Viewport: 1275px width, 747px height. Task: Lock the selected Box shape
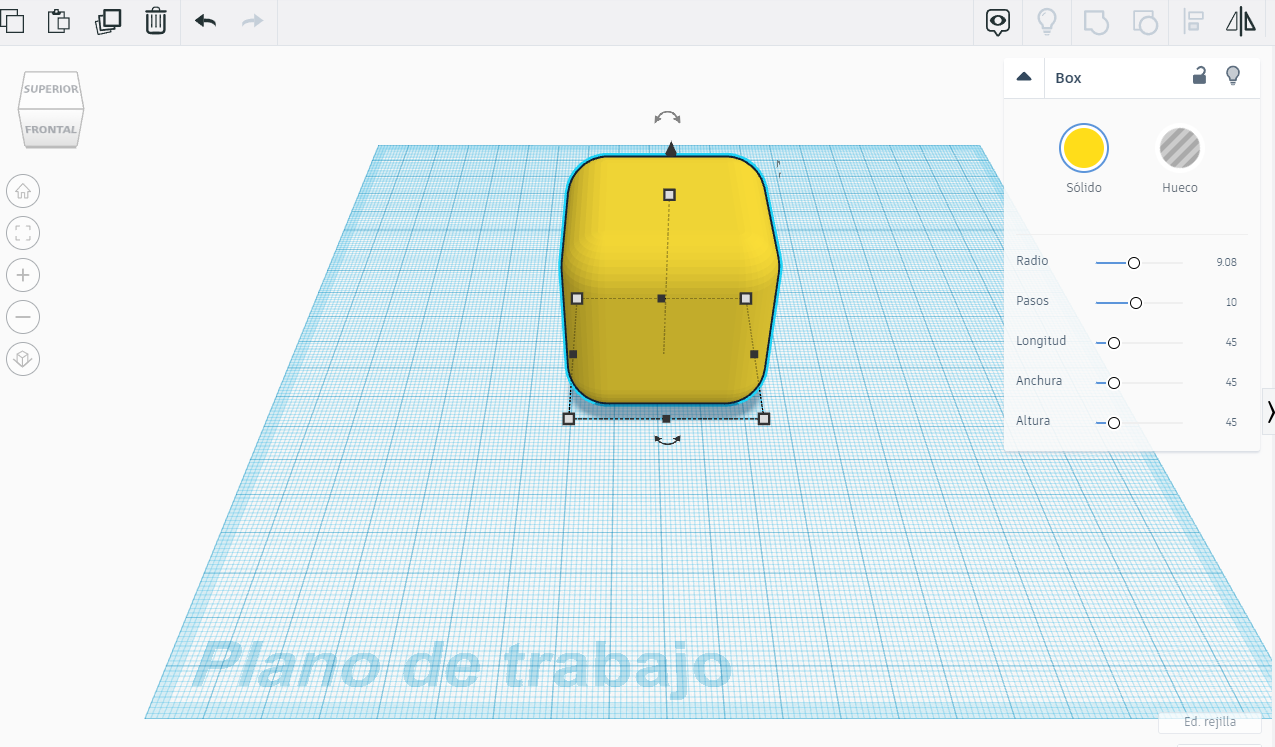pyautogui.click(x=1199, y=76)
